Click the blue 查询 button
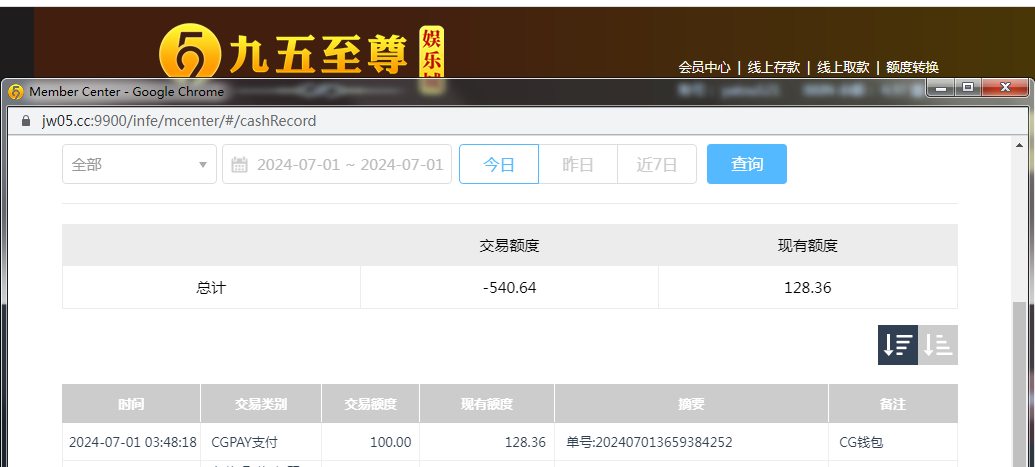This screenshot has width=1035, height=467. point(747,165)
